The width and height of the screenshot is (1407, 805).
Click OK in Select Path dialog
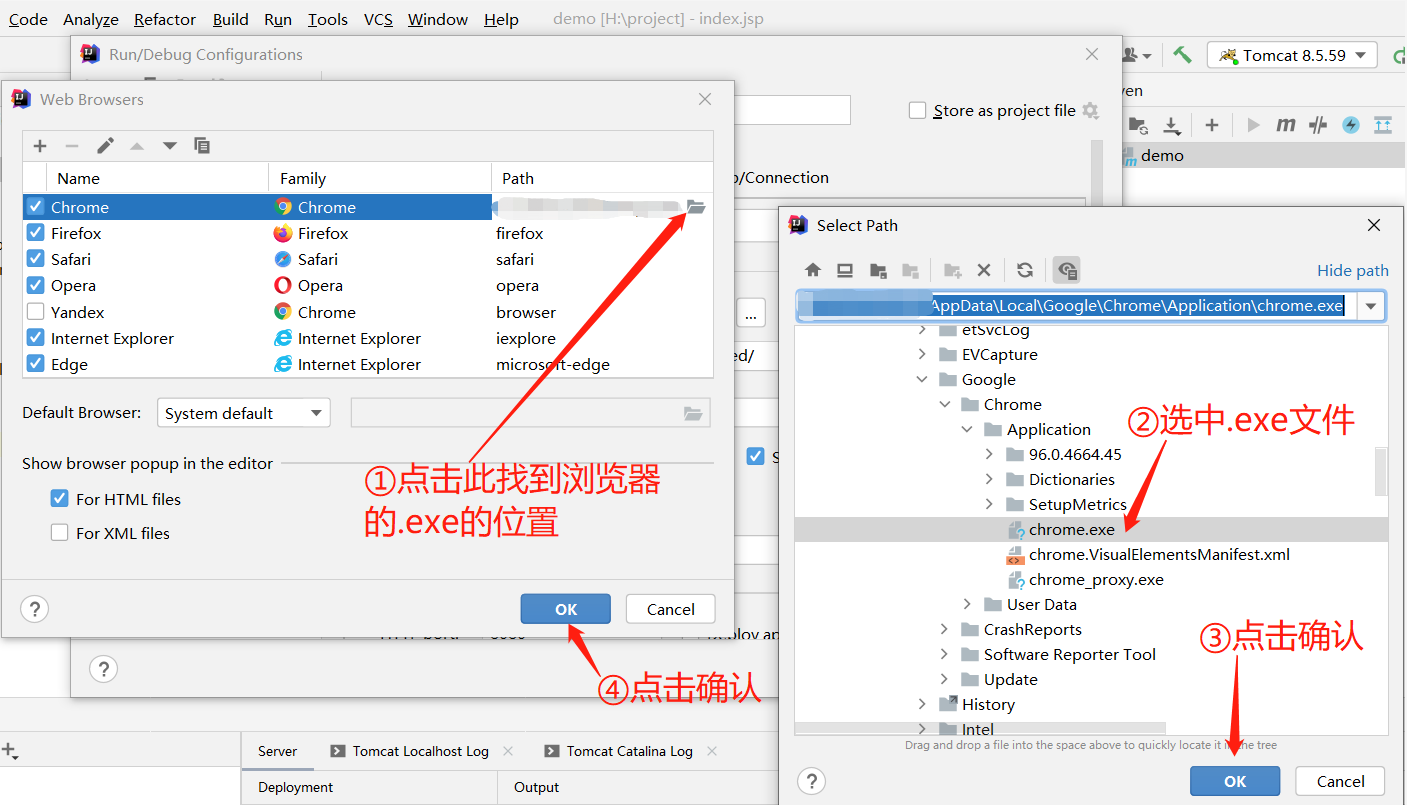pyautogui.click(x=1235, y=781)
